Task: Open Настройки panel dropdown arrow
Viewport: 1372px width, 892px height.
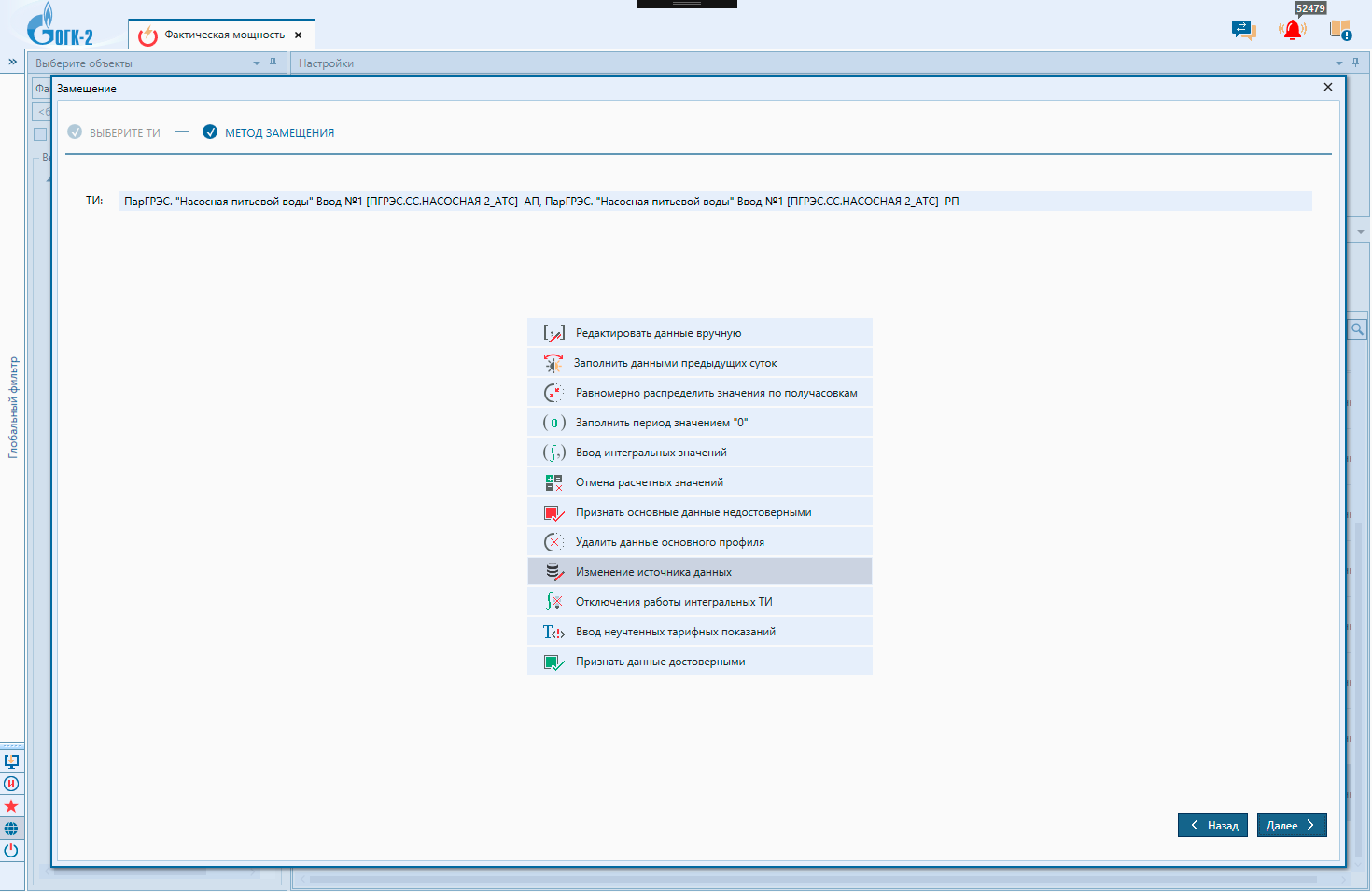Action: coord(1339,63)
